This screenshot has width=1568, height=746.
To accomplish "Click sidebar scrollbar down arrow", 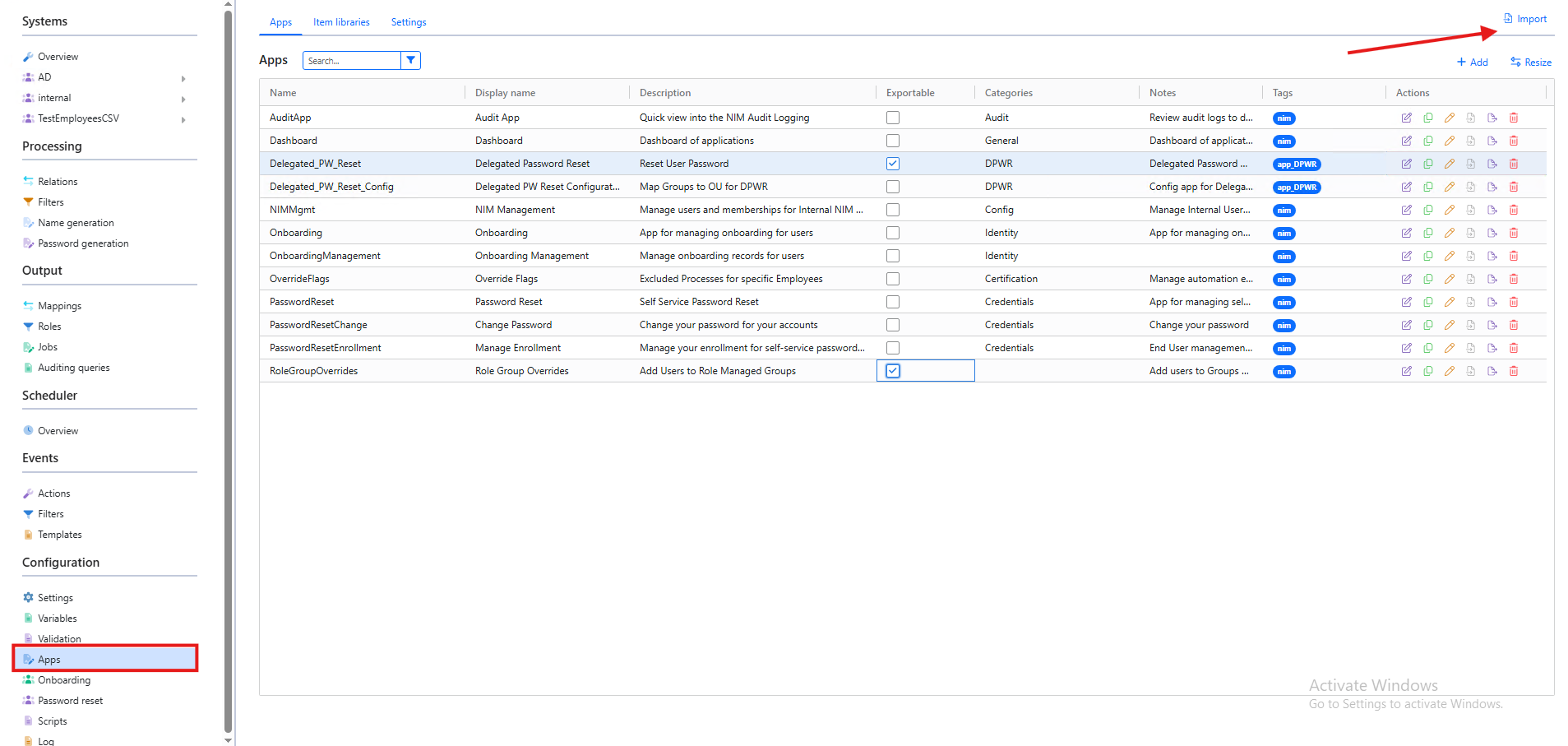I will point(229,740).
